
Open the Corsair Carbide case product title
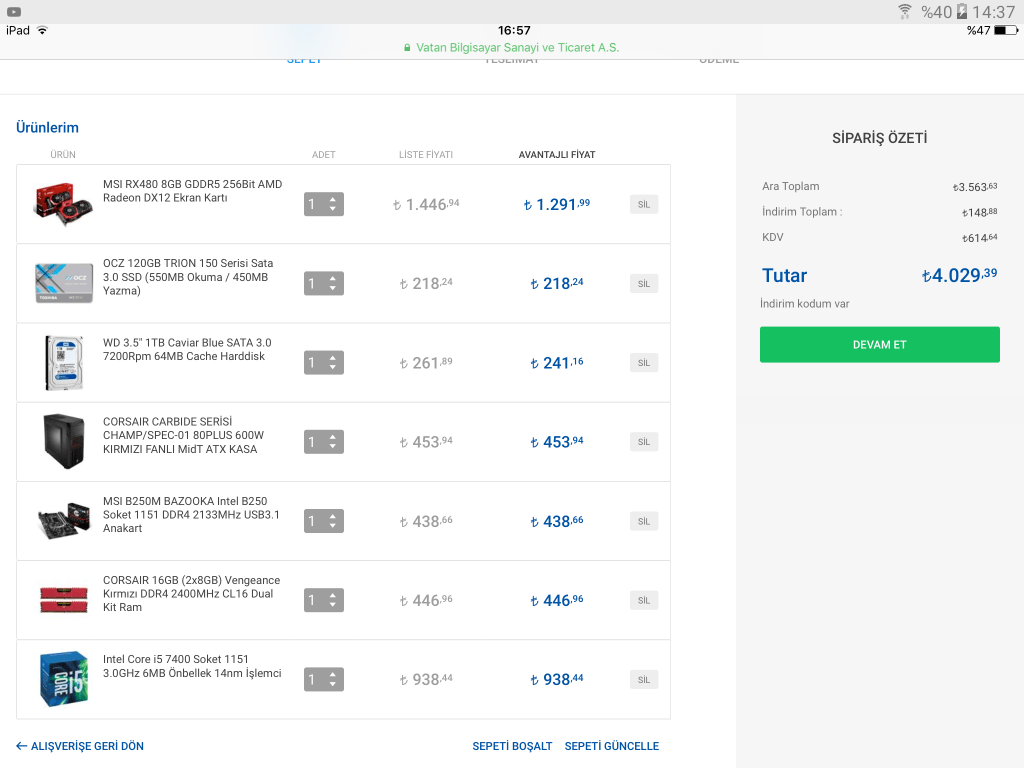click(183, 435)
